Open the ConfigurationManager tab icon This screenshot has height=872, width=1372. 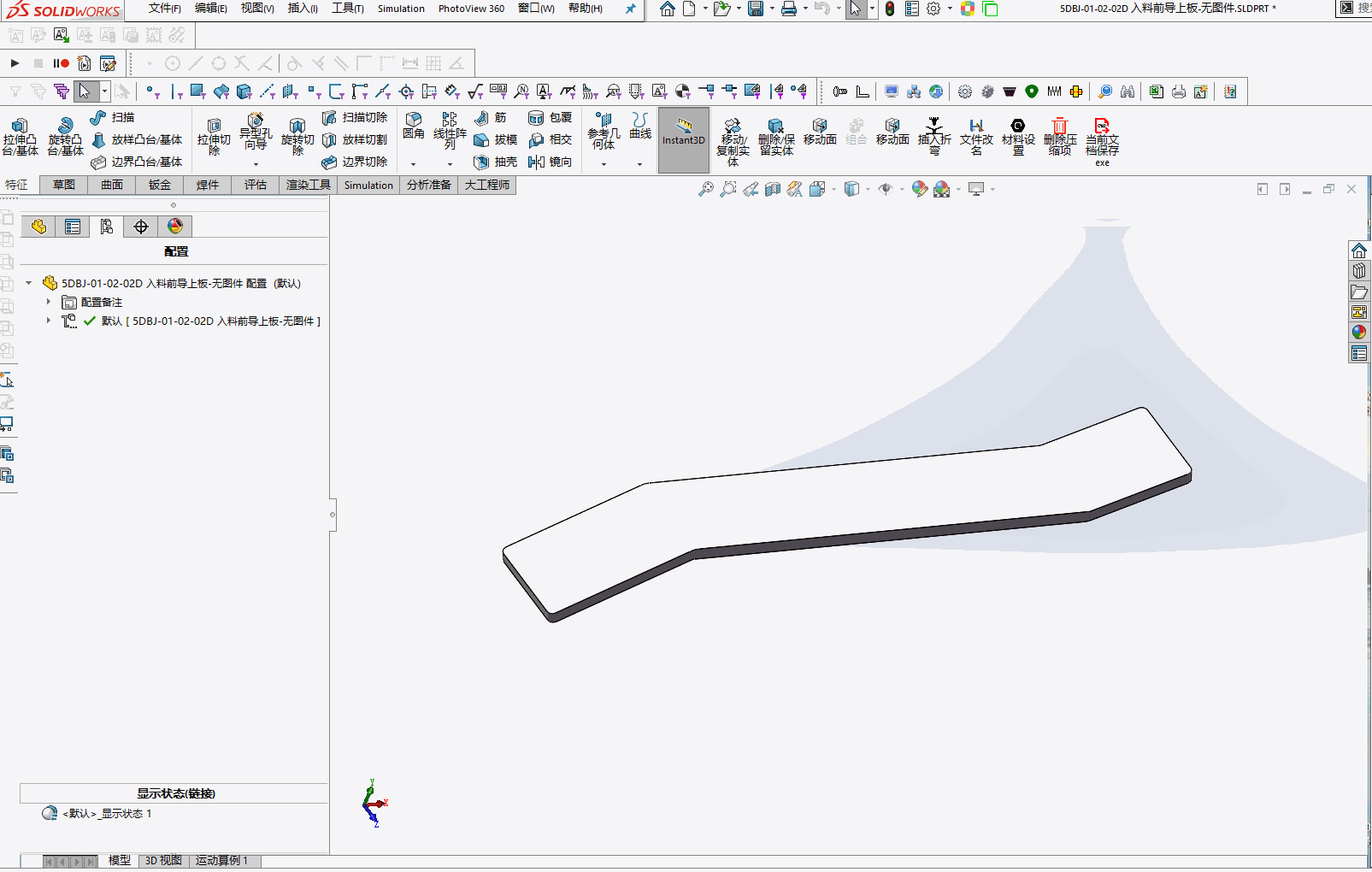(x=107, y=226)
